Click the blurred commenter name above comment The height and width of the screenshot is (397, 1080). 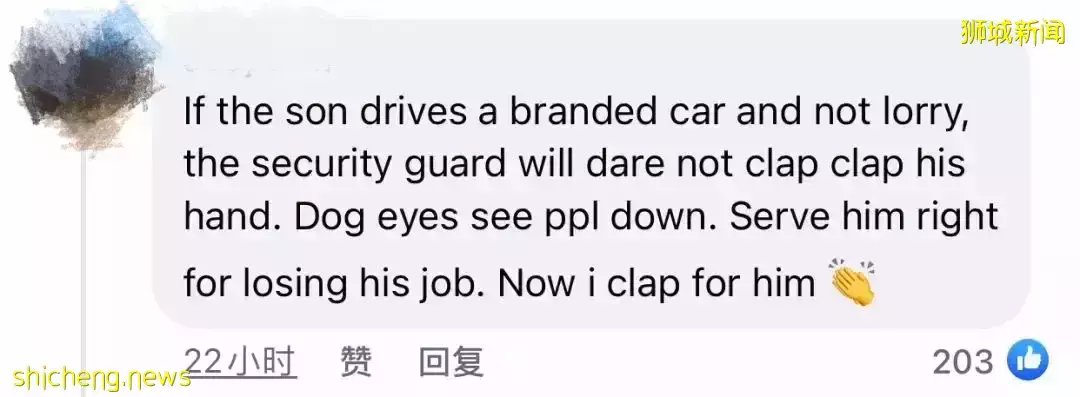(256, 68)
